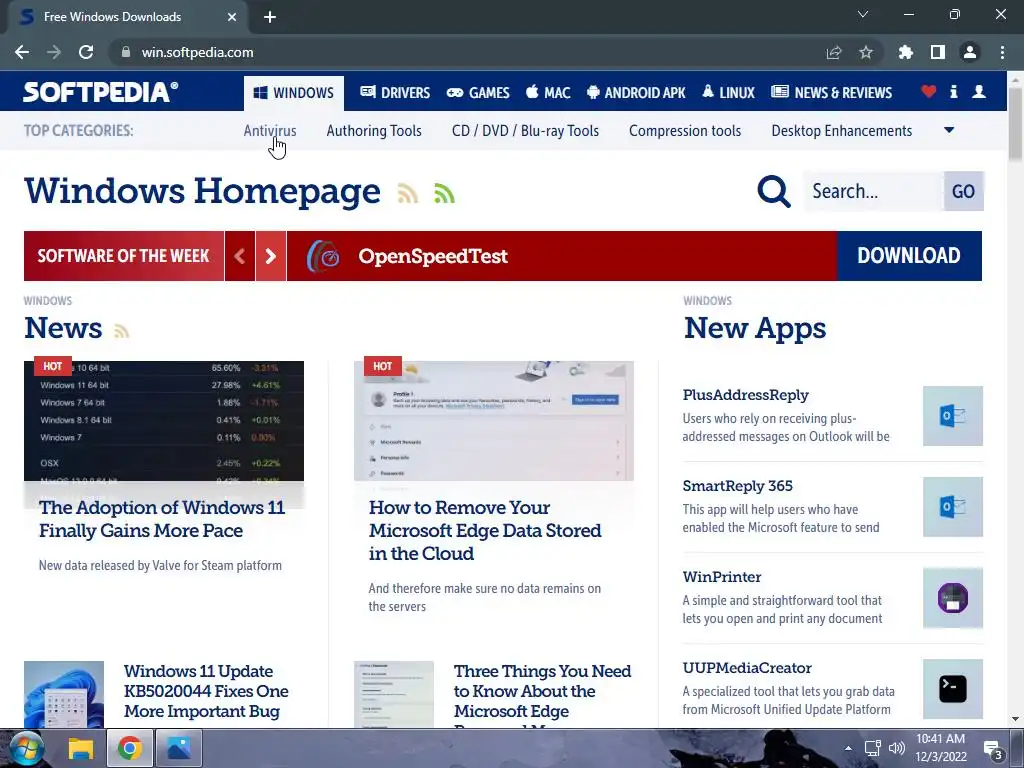Click the red heart favorites icon
Image resolution: width=1024 pixels, height=768 pixels.
(929, 91)
